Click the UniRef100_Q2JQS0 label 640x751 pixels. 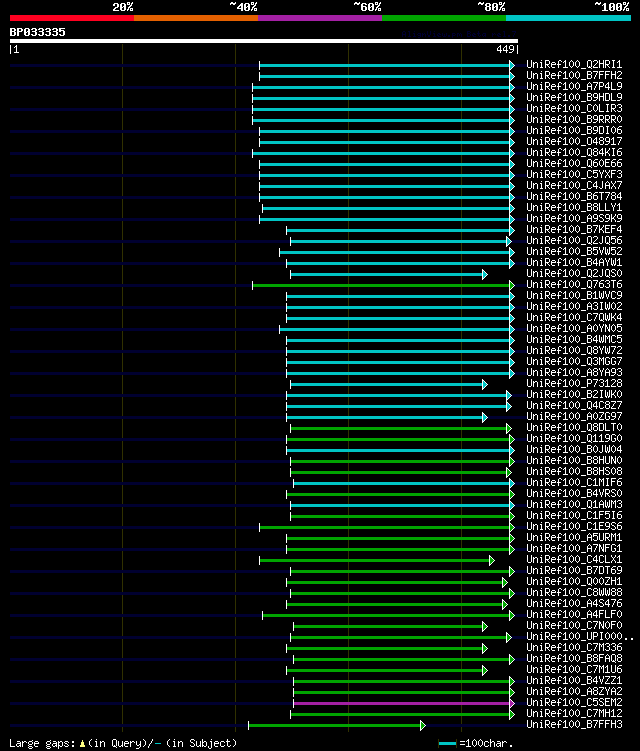coord(574,273)
